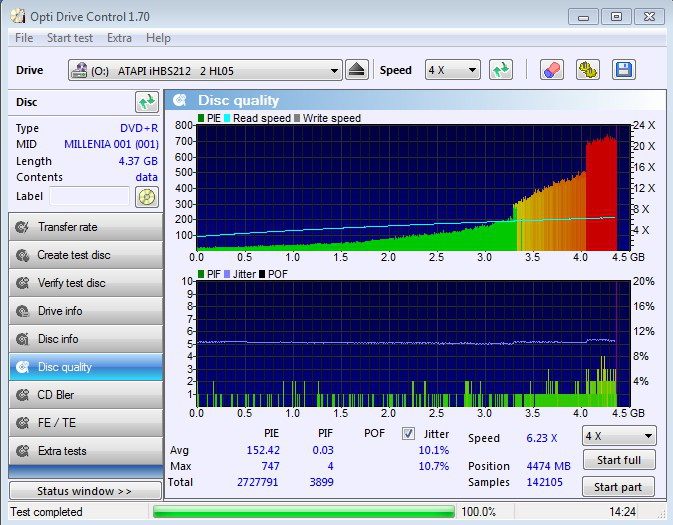The image size is (673, 525).
Task: Click the Create test disc sidebar icon
Action: pyautogui.click(x=22, y=255)
